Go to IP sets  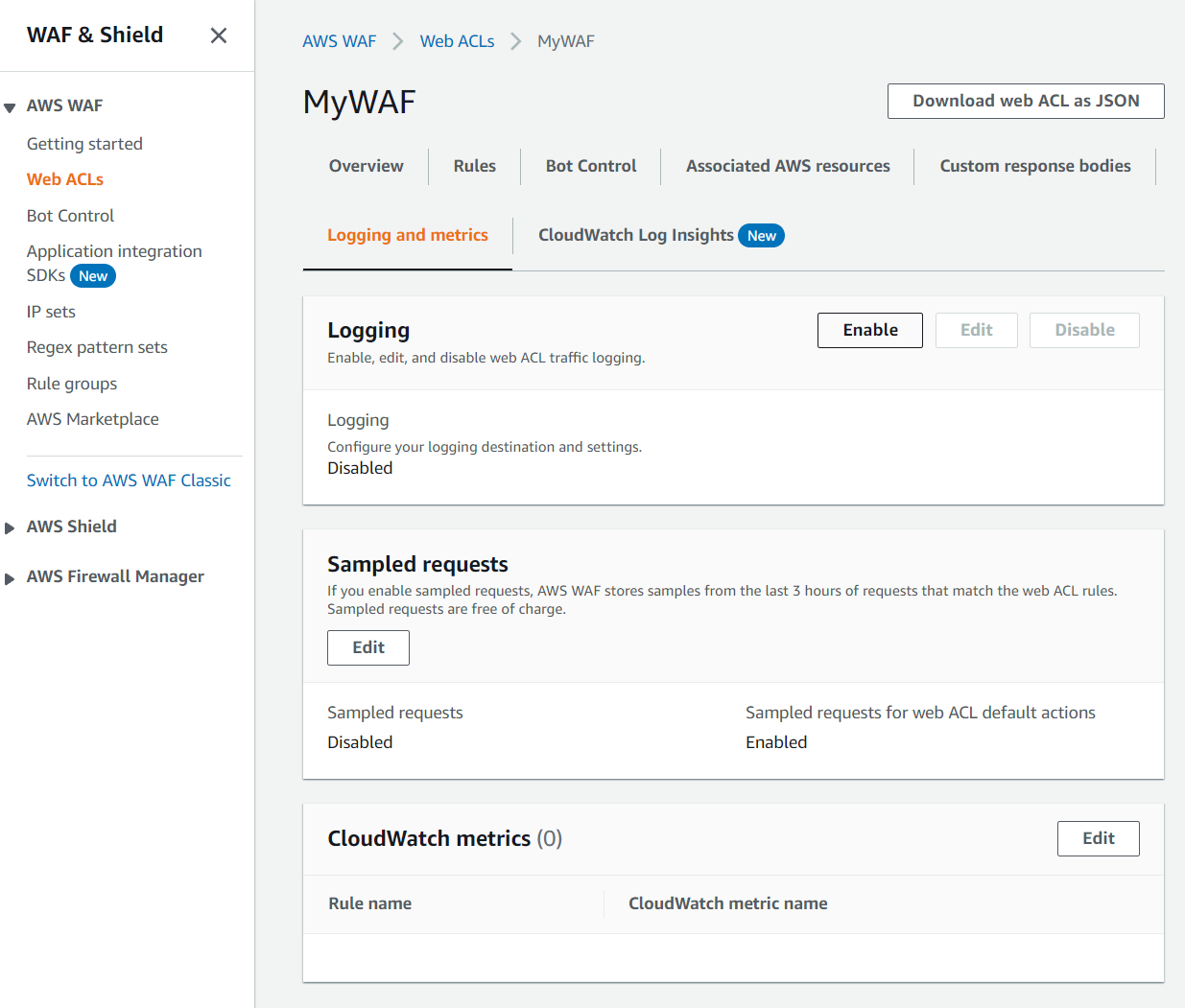point(51,312)
